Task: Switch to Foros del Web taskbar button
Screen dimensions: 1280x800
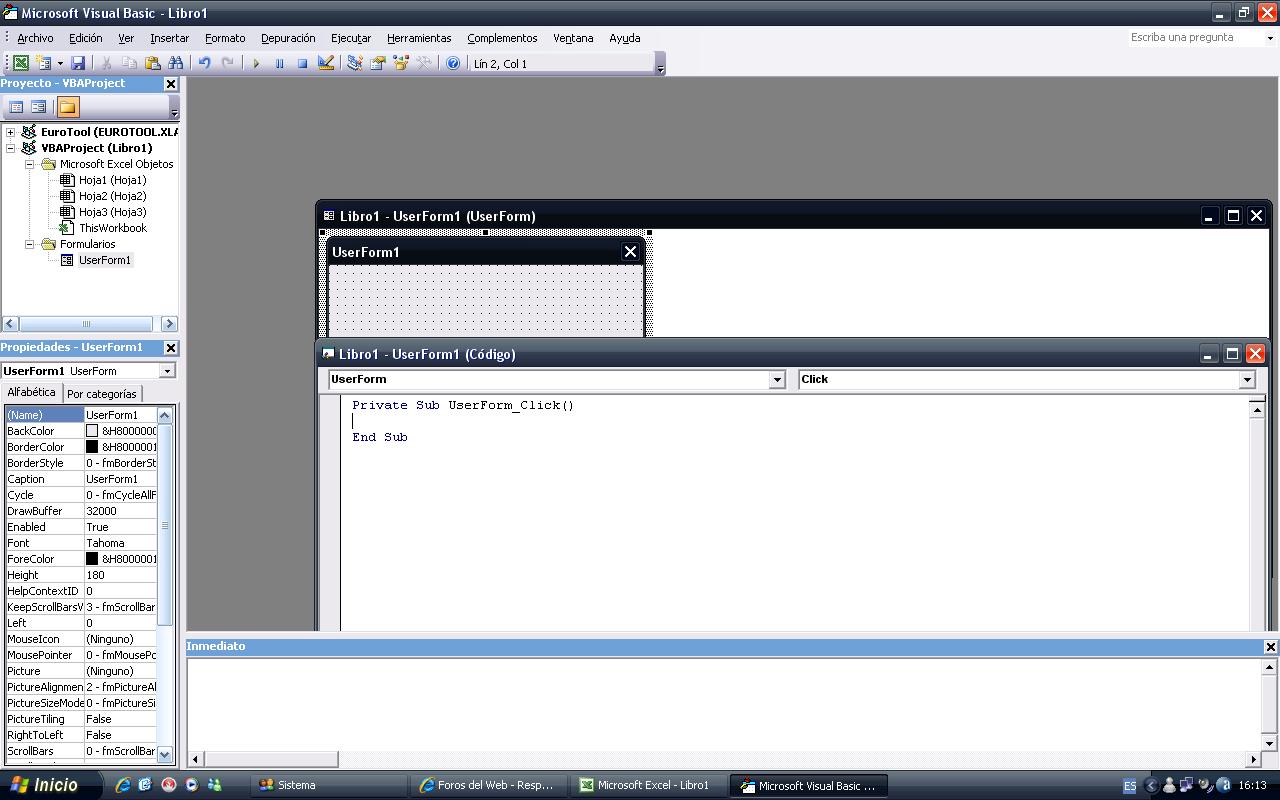Action: click(492, 785)
